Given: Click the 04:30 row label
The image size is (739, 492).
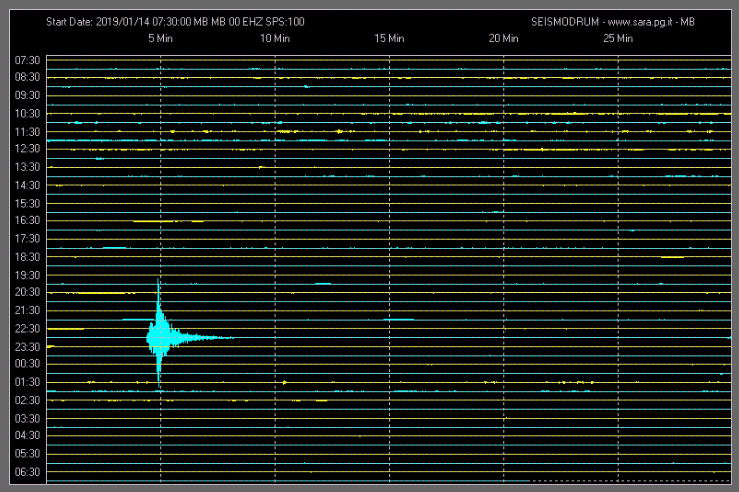Looking at the screenshot, I should [27, 435].
